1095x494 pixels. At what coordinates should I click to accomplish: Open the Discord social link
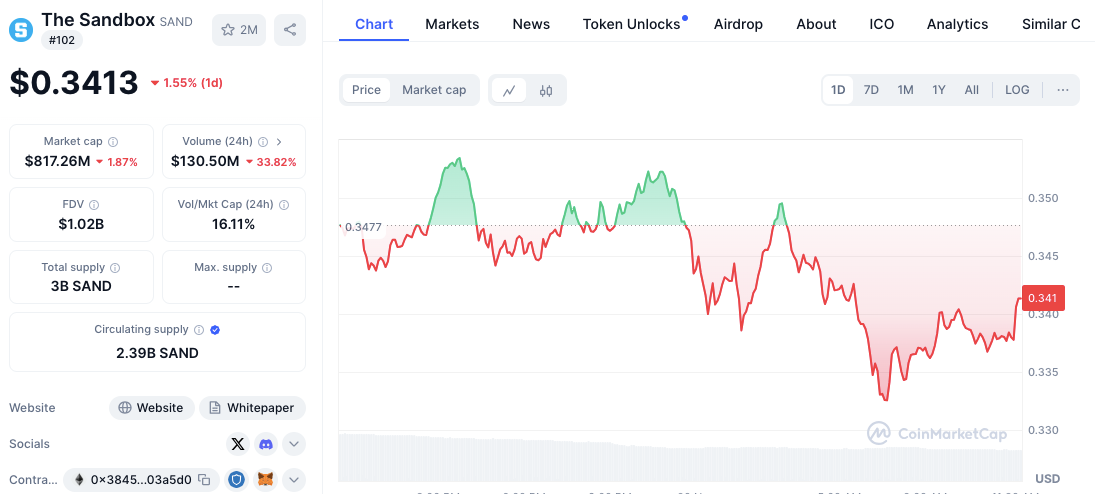click(266, 444)
